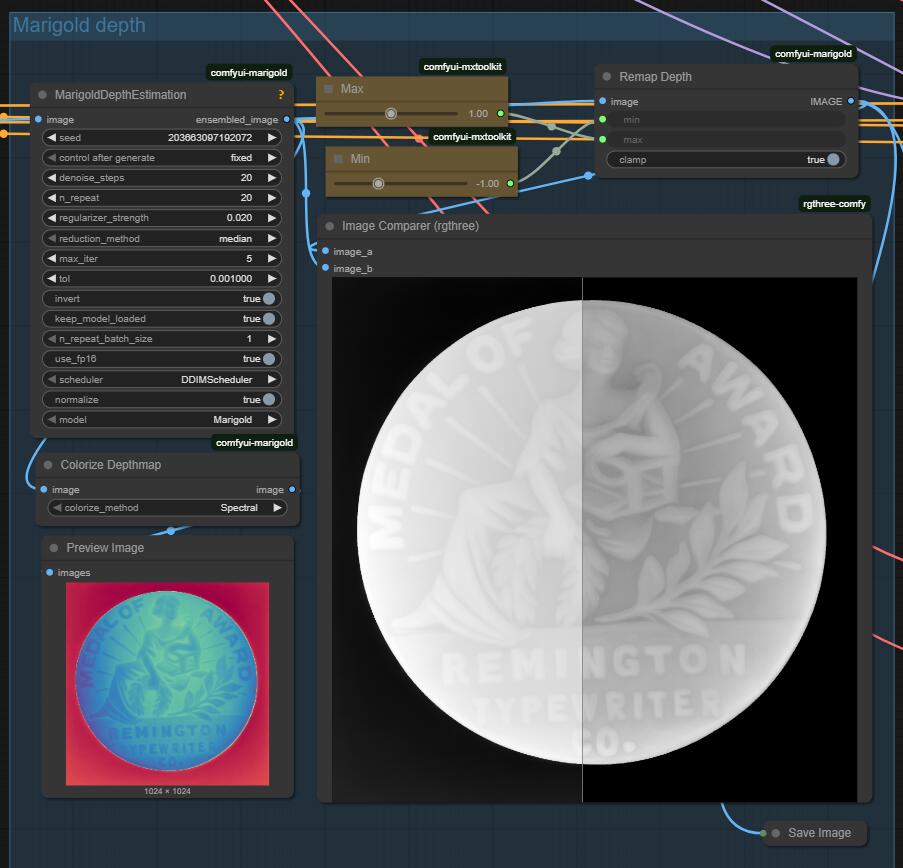
Task: Toggle the keep_model_loaded switch
Action: 268,319
